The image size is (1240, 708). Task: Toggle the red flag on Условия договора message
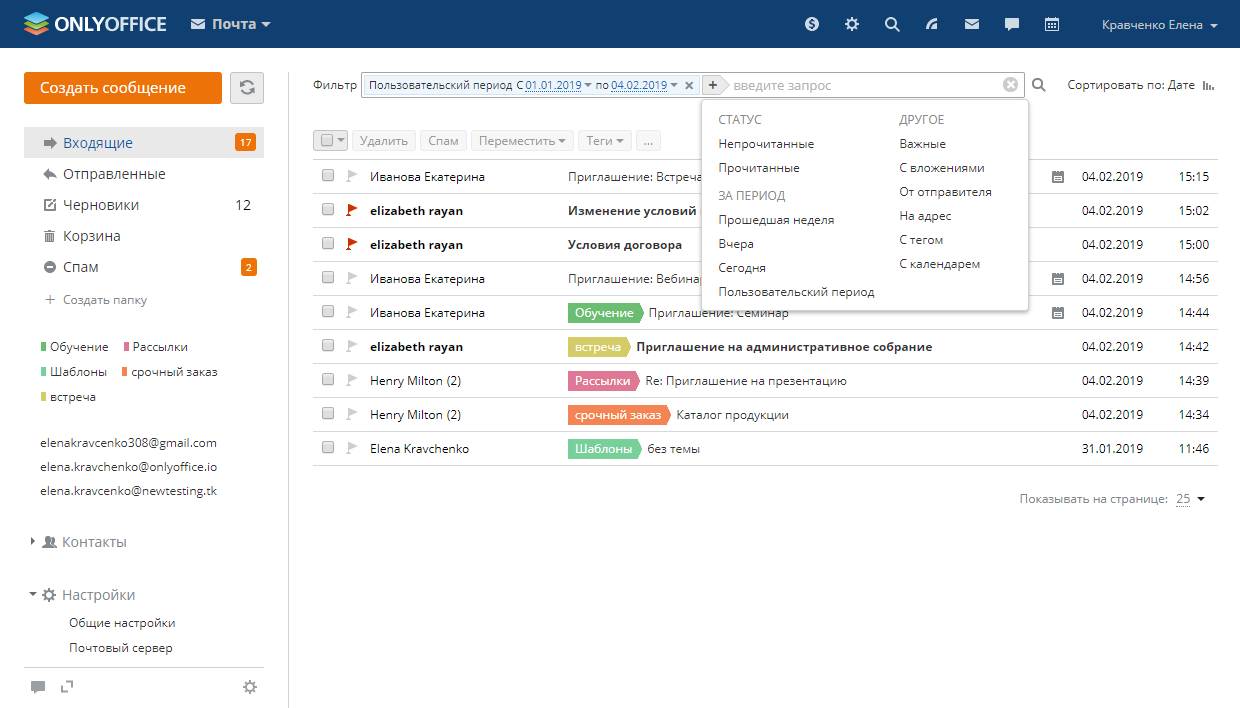pyautogui.click(x=351, y=244)
